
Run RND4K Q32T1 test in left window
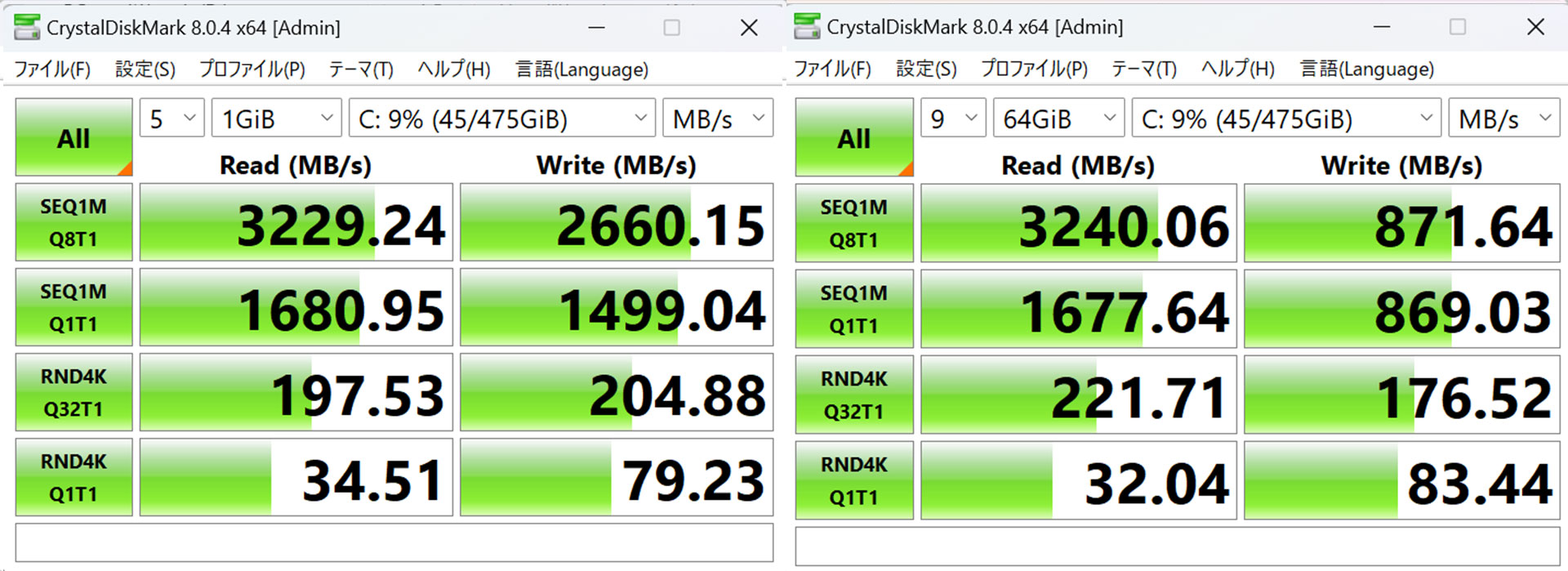click(x=73, y=392)
